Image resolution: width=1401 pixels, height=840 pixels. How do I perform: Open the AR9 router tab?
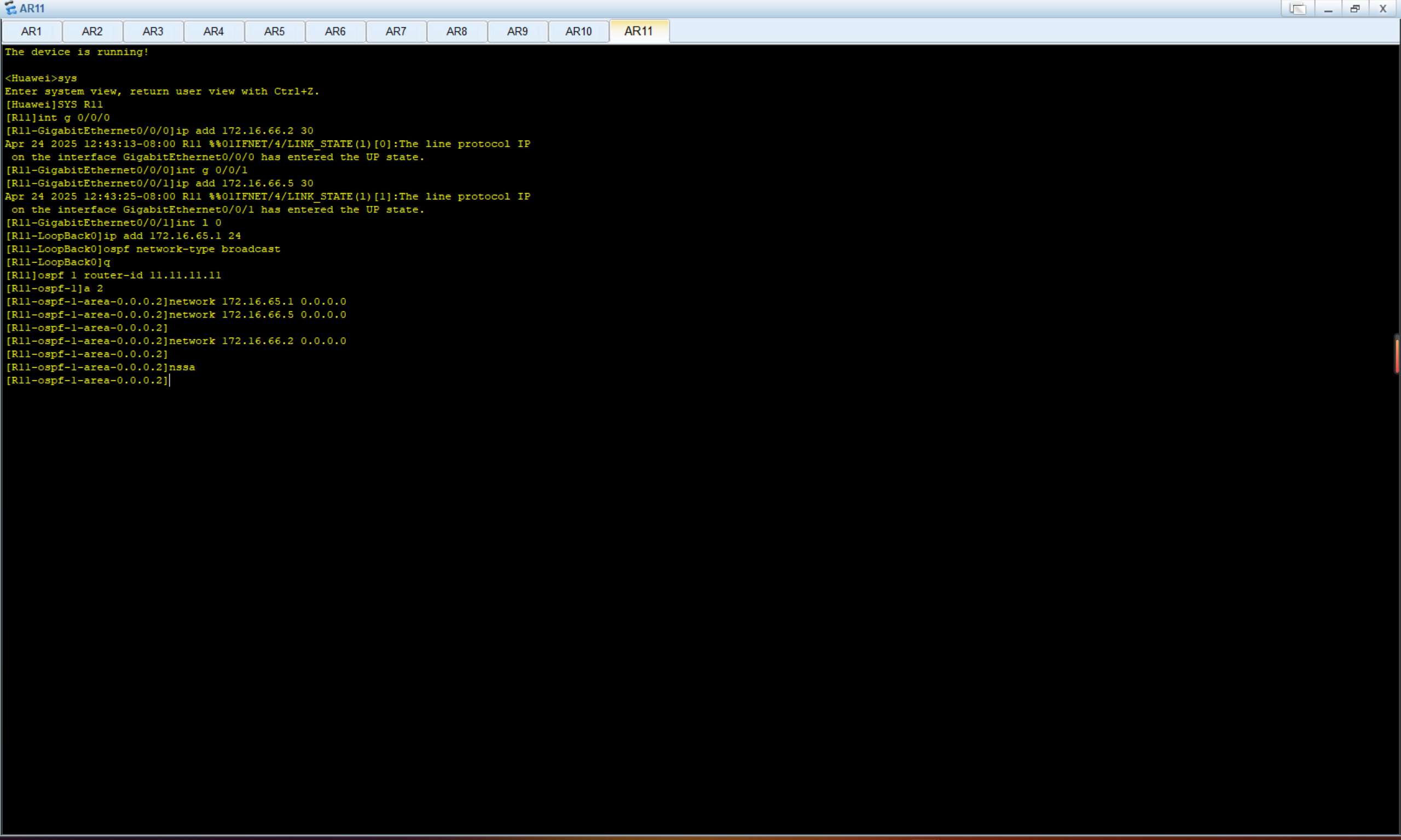coord(517,31)
